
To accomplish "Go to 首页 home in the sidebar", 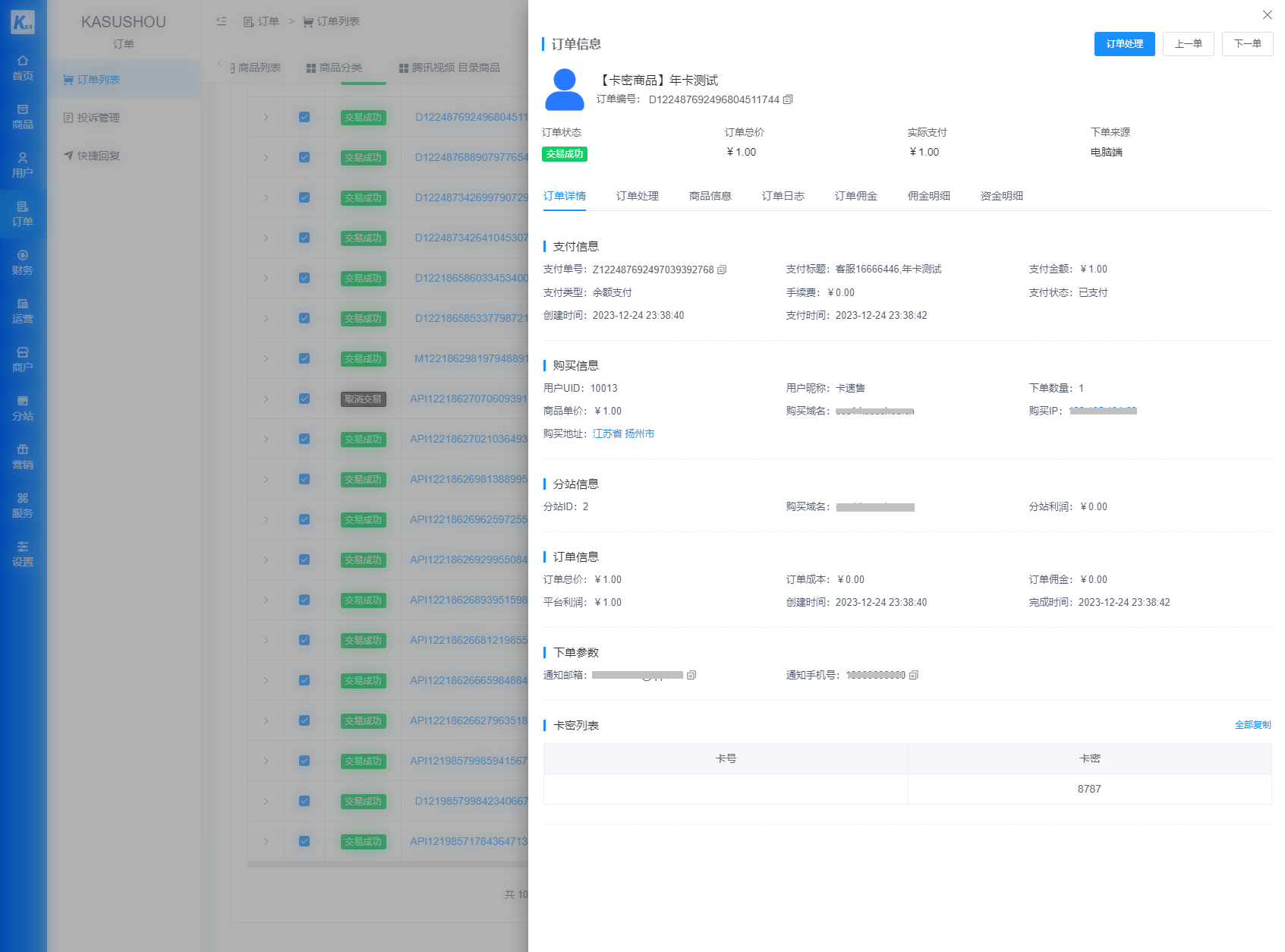I will coord(23,68).
